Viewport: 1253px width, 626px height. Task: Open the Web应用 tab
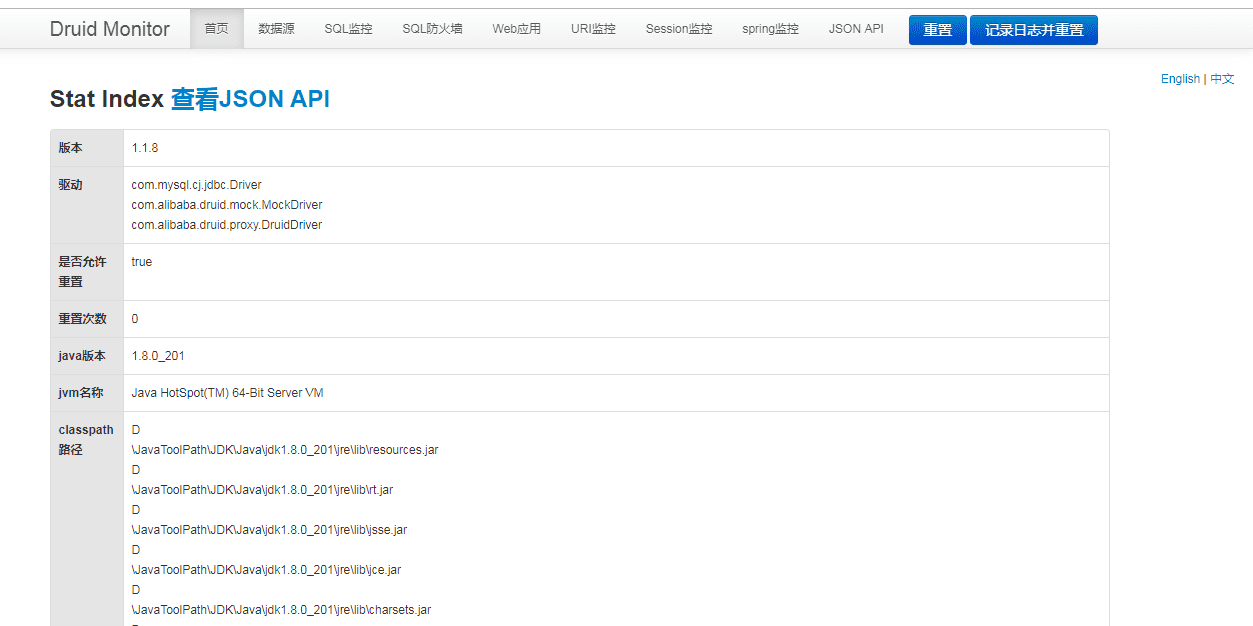pos(517,29)
